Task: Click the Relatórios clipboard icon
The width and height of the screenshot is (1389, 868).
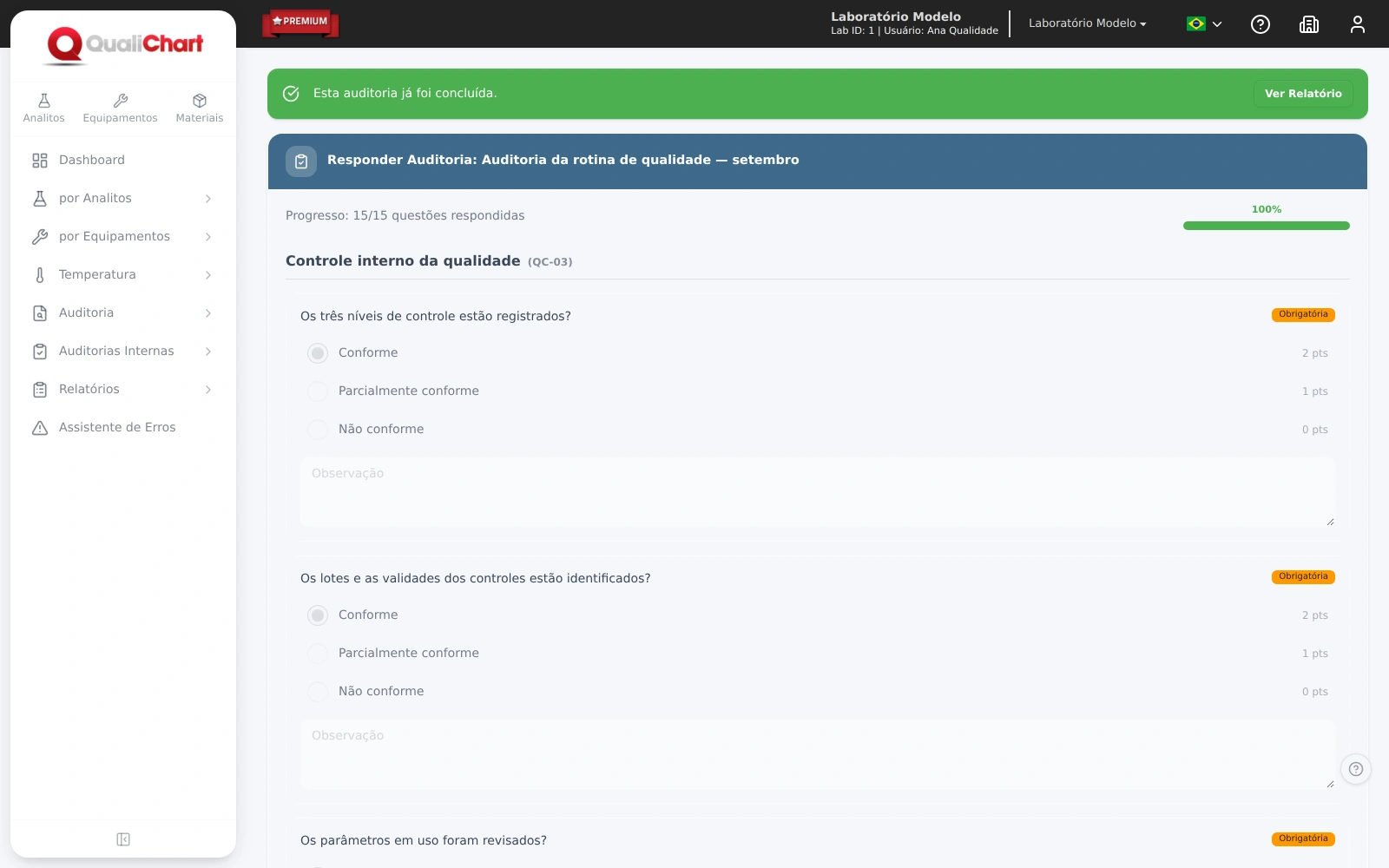Action: click(40, 390)
